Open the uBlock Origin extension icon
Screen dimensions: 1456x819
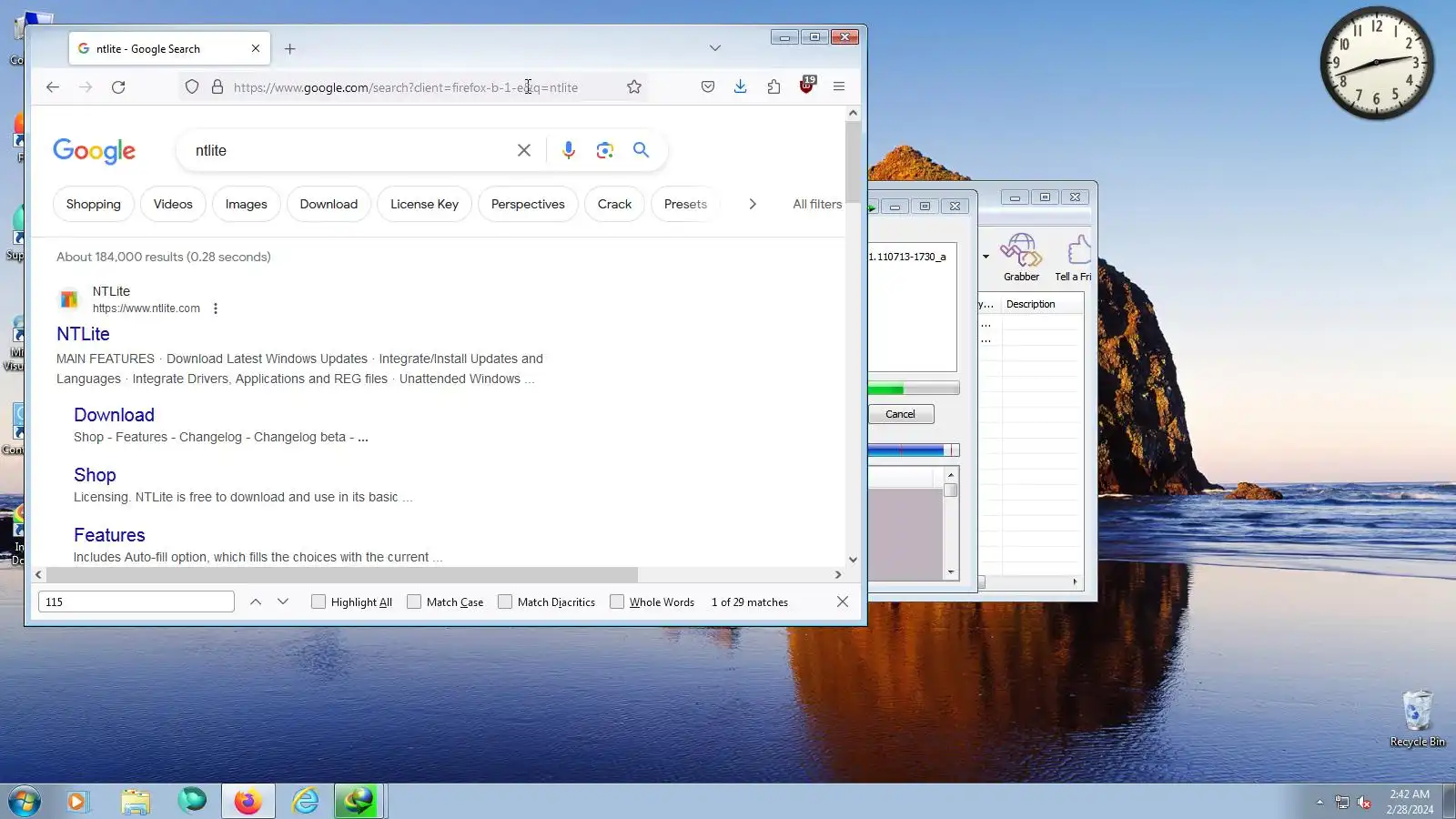(x=807, y=86)
